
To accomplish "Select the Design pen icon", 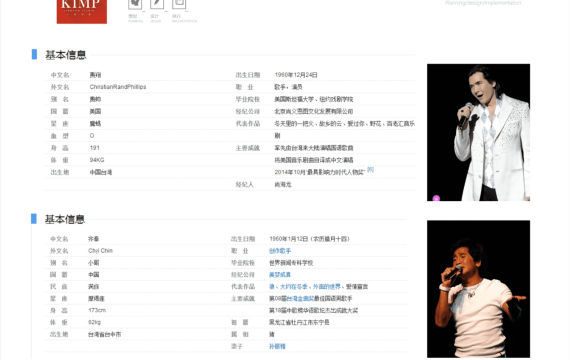I will (x=157, y=4).
